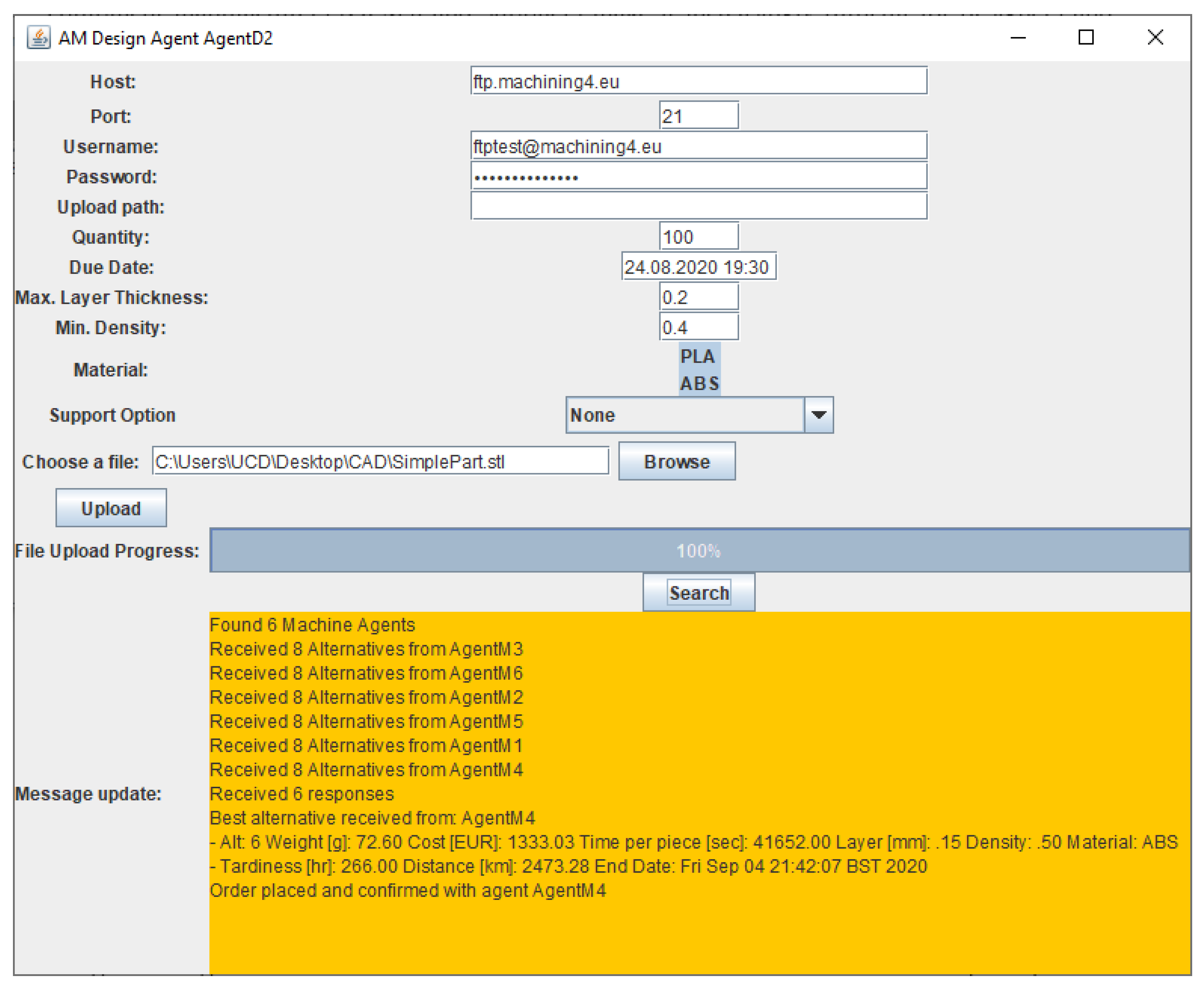1204x989 pixels.
Task: Click the Quantity field showing 100
Action: tap(699, 236)
